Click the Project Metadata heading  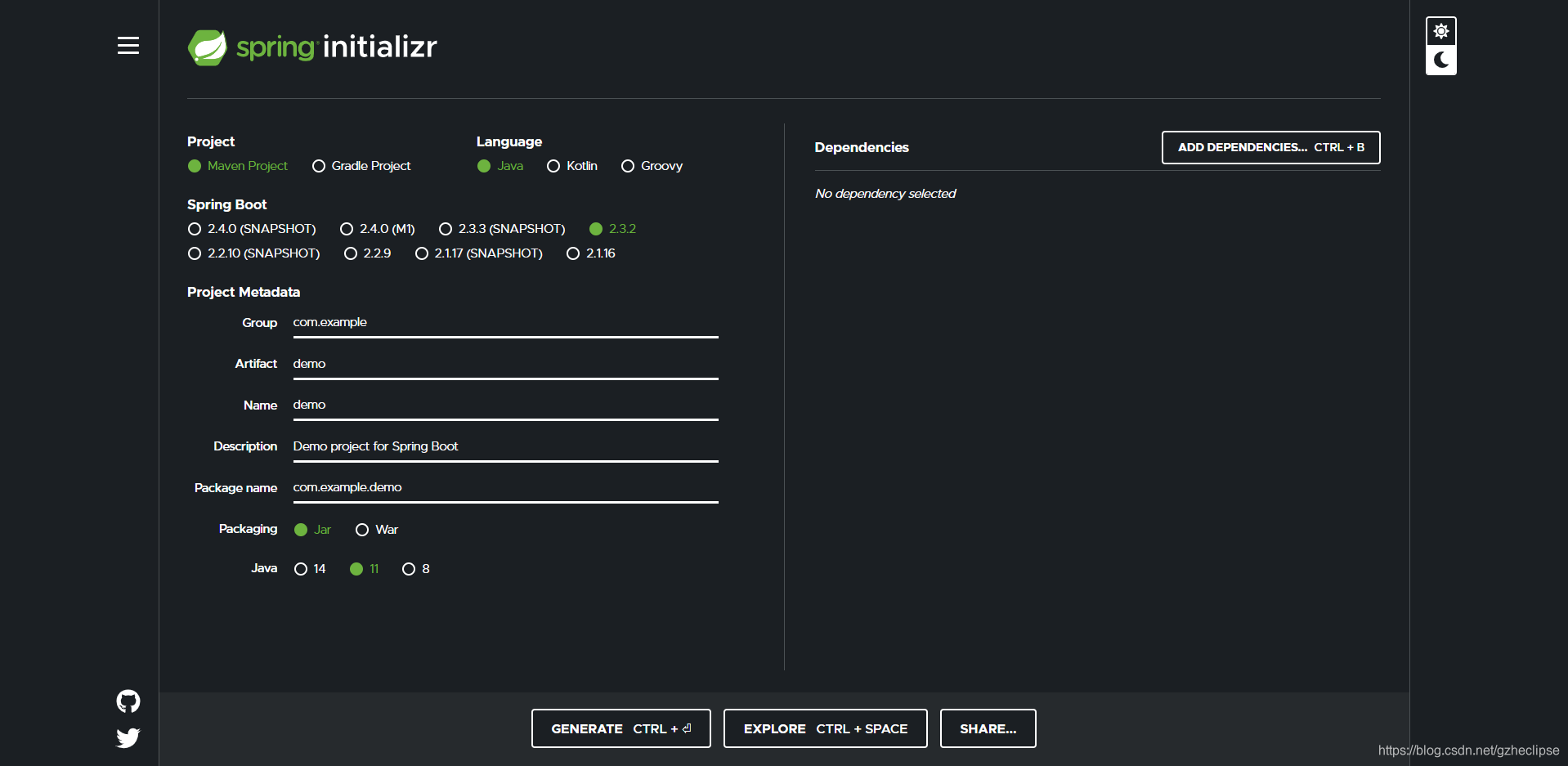pyautogui.click(x=244, y=292)
